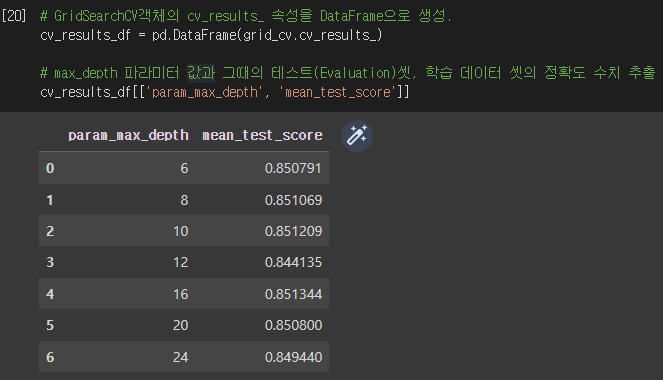The width and height of the screenshot is (663, 380).
Task: Click the mean_test_score column header
Action: tap(262, 135)
